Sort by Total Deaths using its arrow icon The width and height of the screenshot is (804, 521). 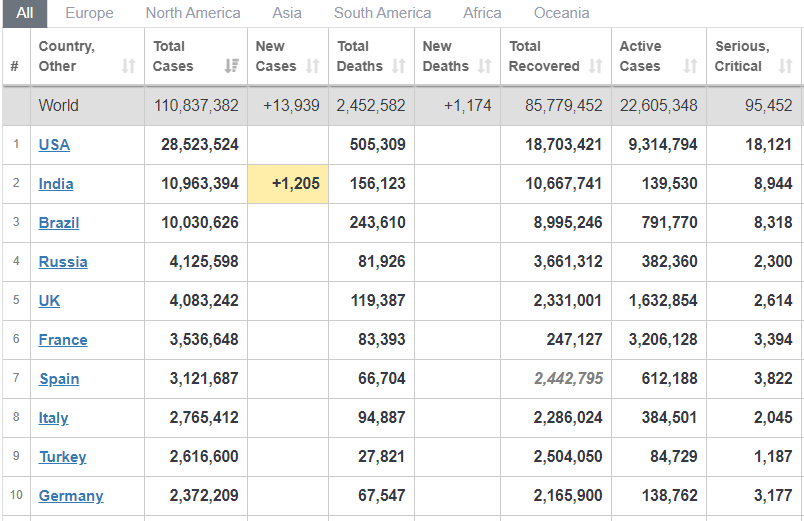pos(398,67)
